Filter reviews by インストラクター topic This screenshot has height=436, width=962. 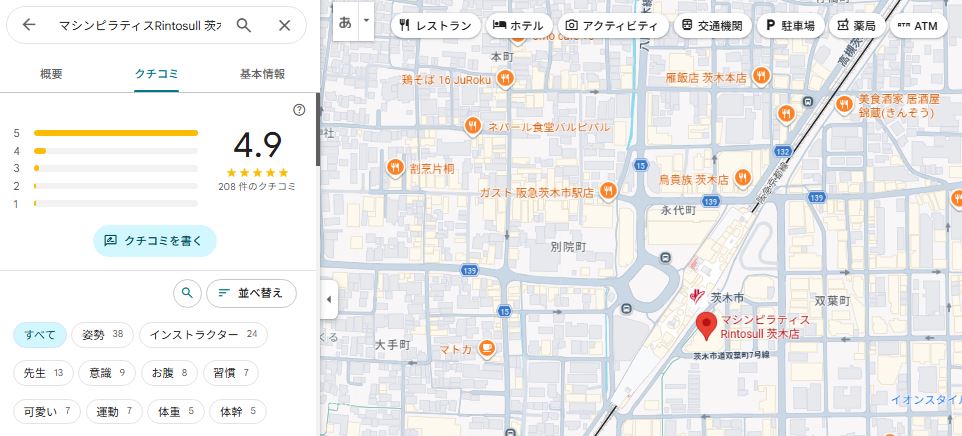point(203,334)
